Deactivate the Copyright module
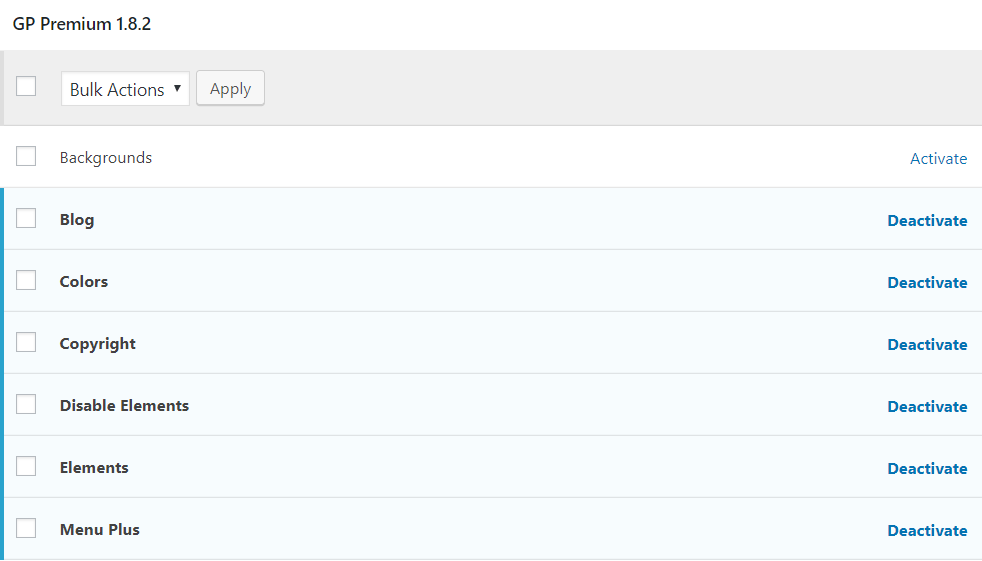This screenshot has width=982, height=561. [927, 344]
